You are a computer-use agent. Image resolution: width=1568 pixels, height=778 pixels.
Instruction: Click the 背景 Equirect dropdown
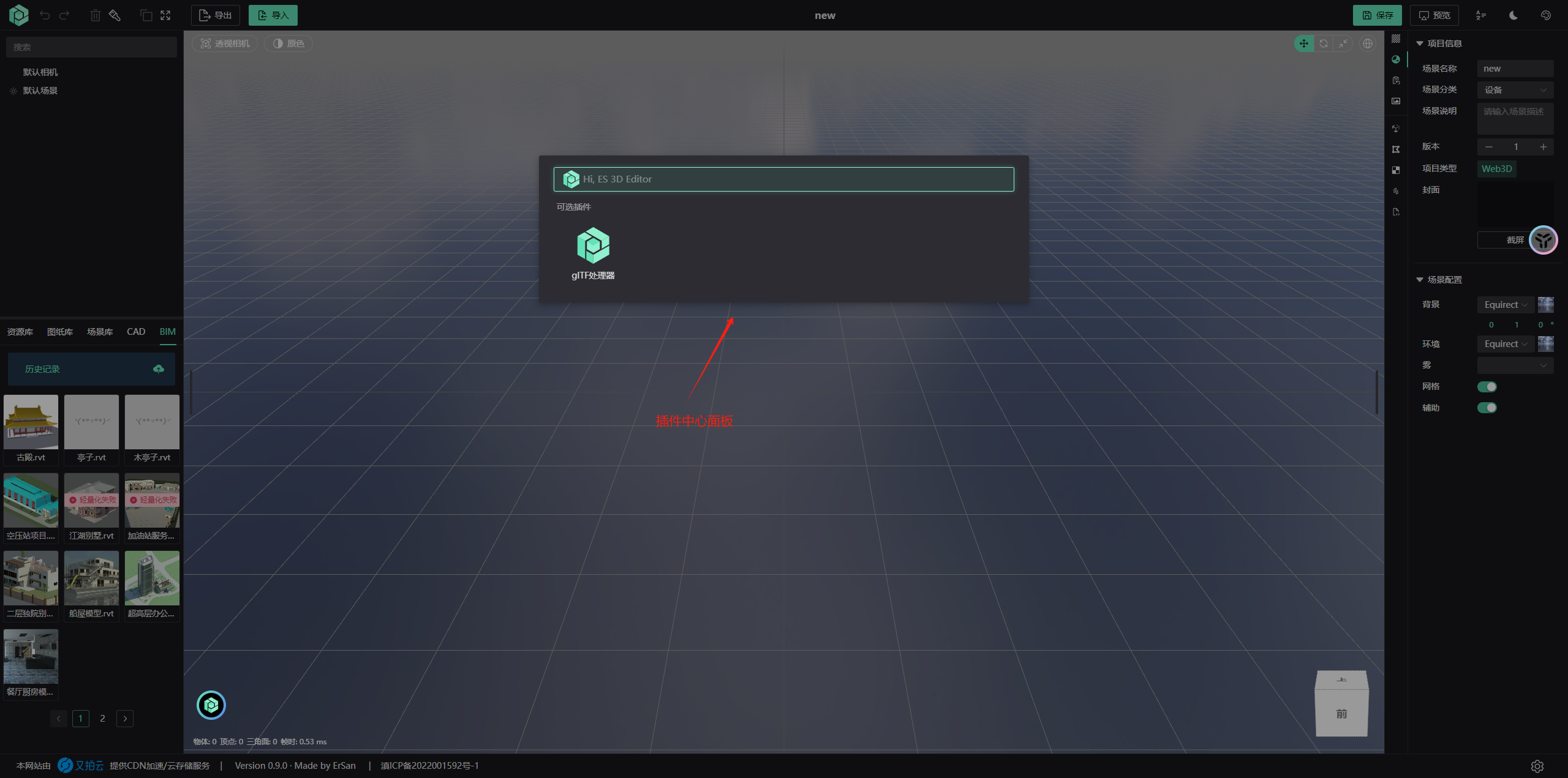point(1505,304)
